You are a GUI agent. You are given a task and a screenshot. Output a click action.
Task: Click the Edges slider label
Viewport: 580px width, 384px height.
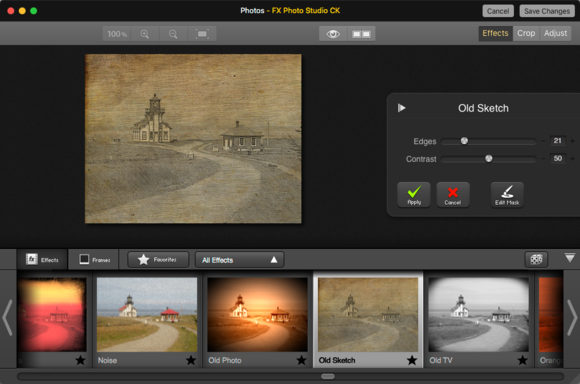pos(425,141)
